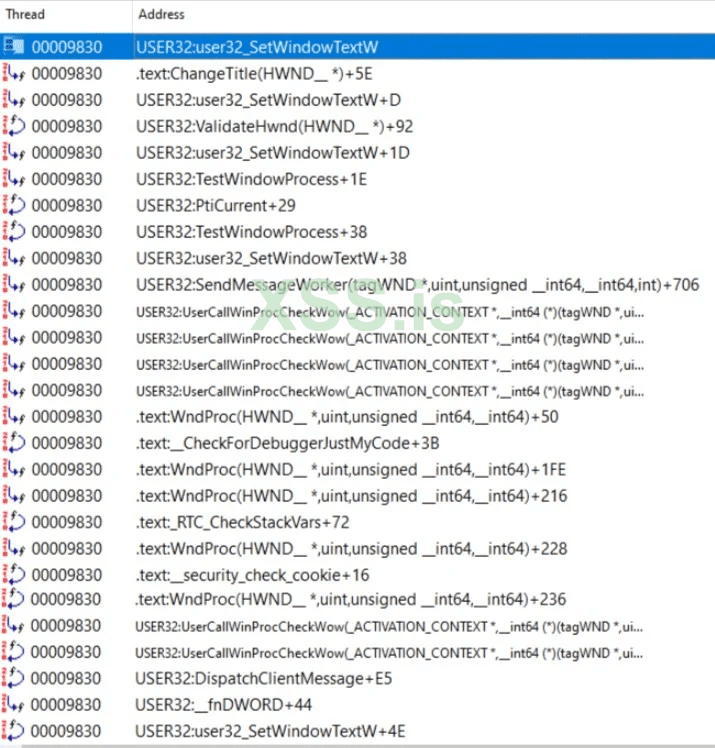715x748 pixels.
Task: Select the TestWindowProcess+38 address entry
Action: (x=251, y=232)
